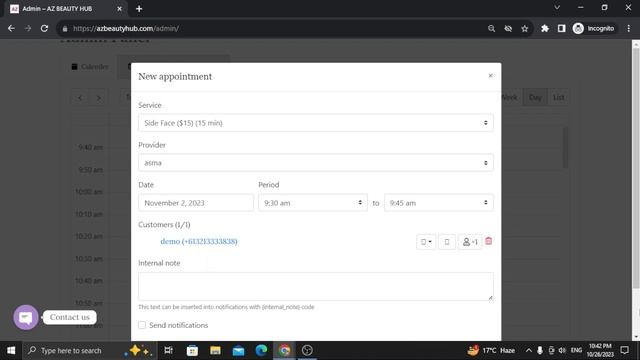Open the Chrome three-dot menu
The image size is (640, 360).
[629, 29]
